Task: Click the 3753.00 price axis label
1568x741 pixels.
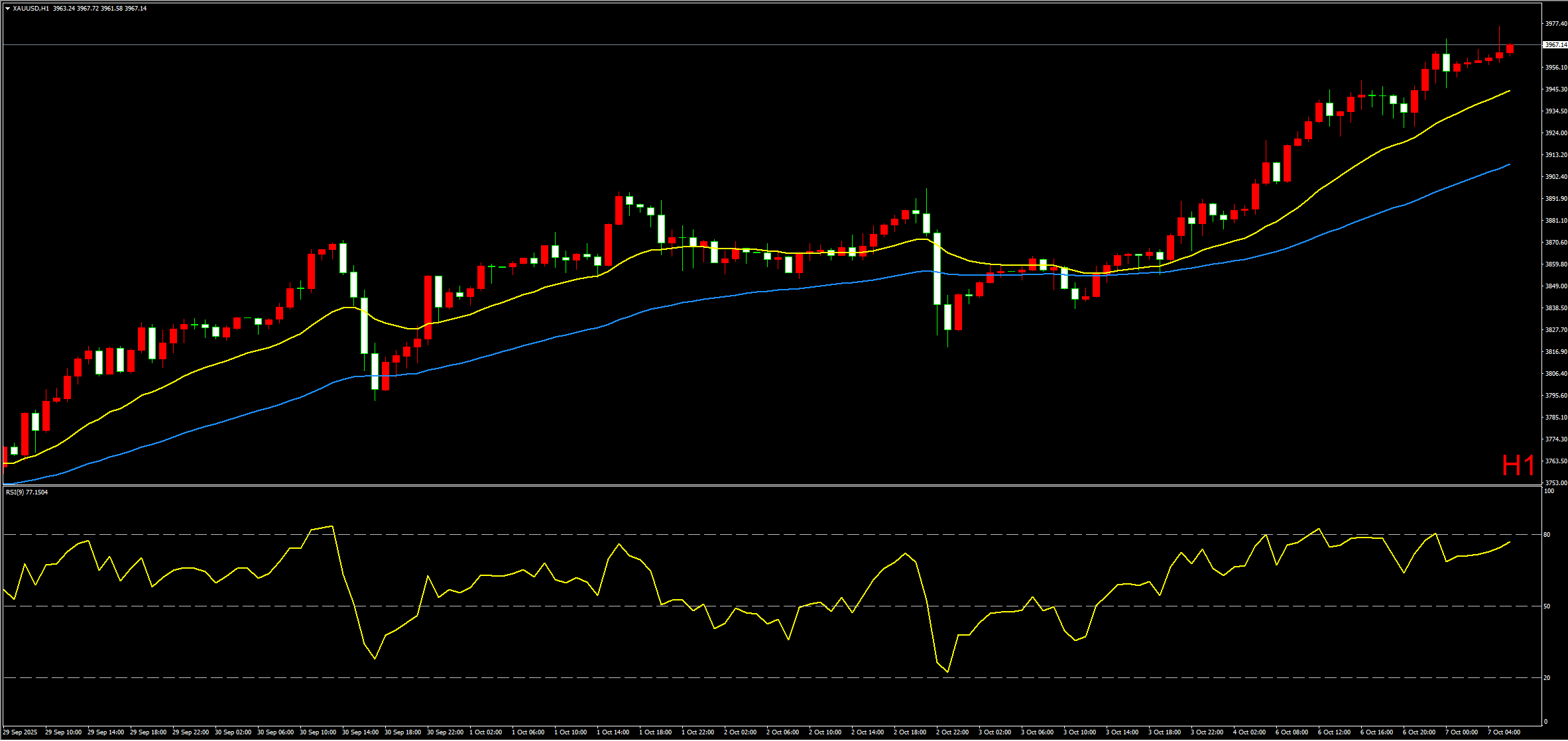Action: pyautogui.click(x=1555, y=483)
